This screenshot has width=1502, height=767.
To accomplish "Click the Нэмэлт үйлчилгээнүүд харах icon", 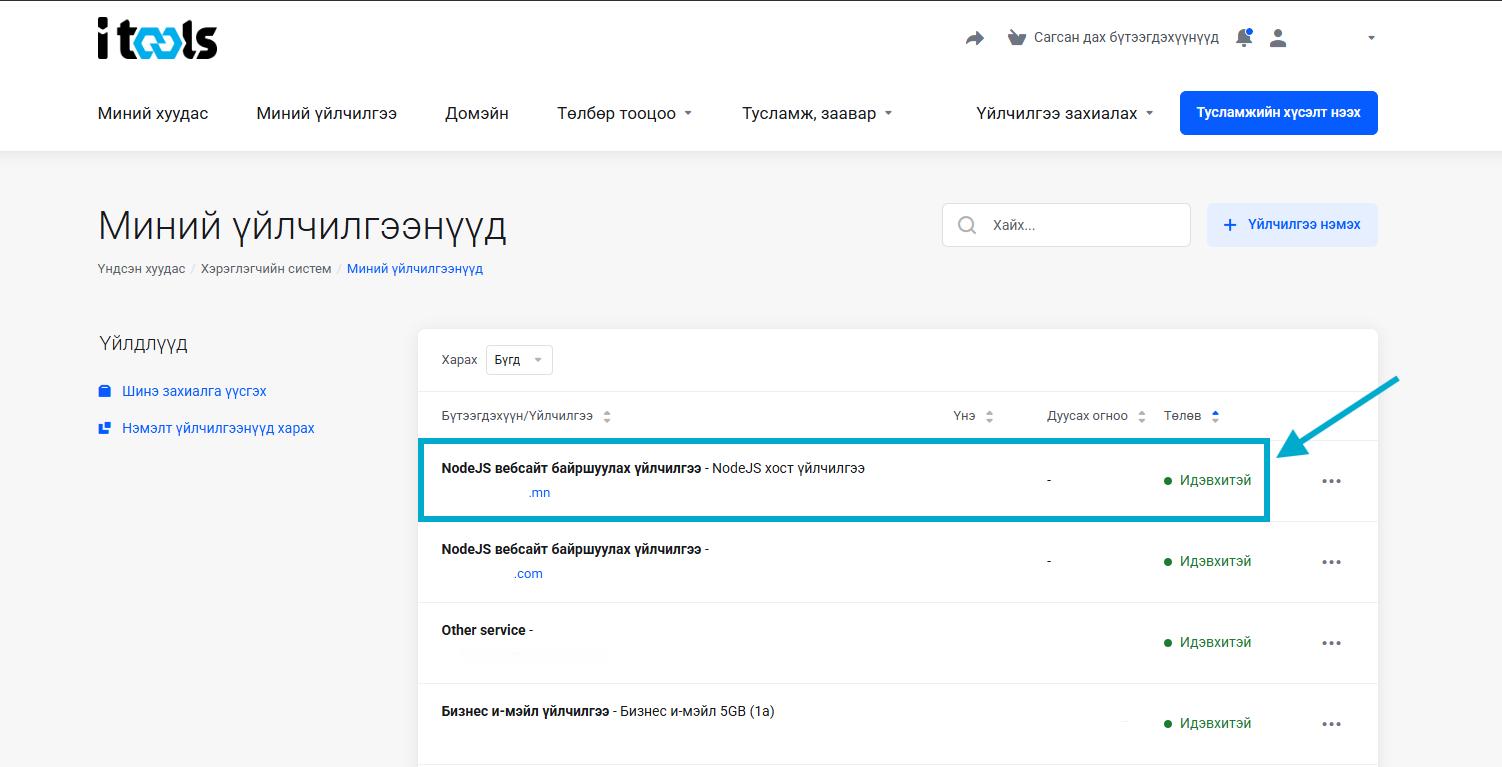I will point(104,428).
